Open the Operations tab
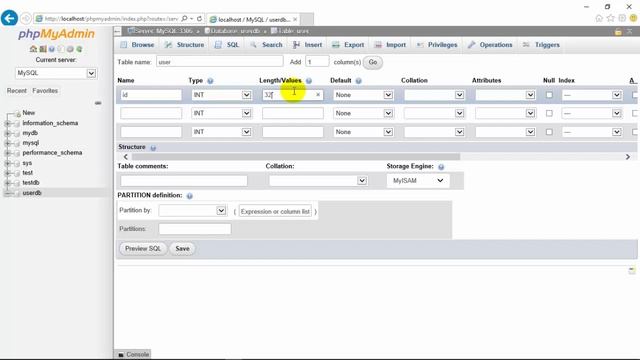The width and height of the screenshot is (640, 360). 490,45
